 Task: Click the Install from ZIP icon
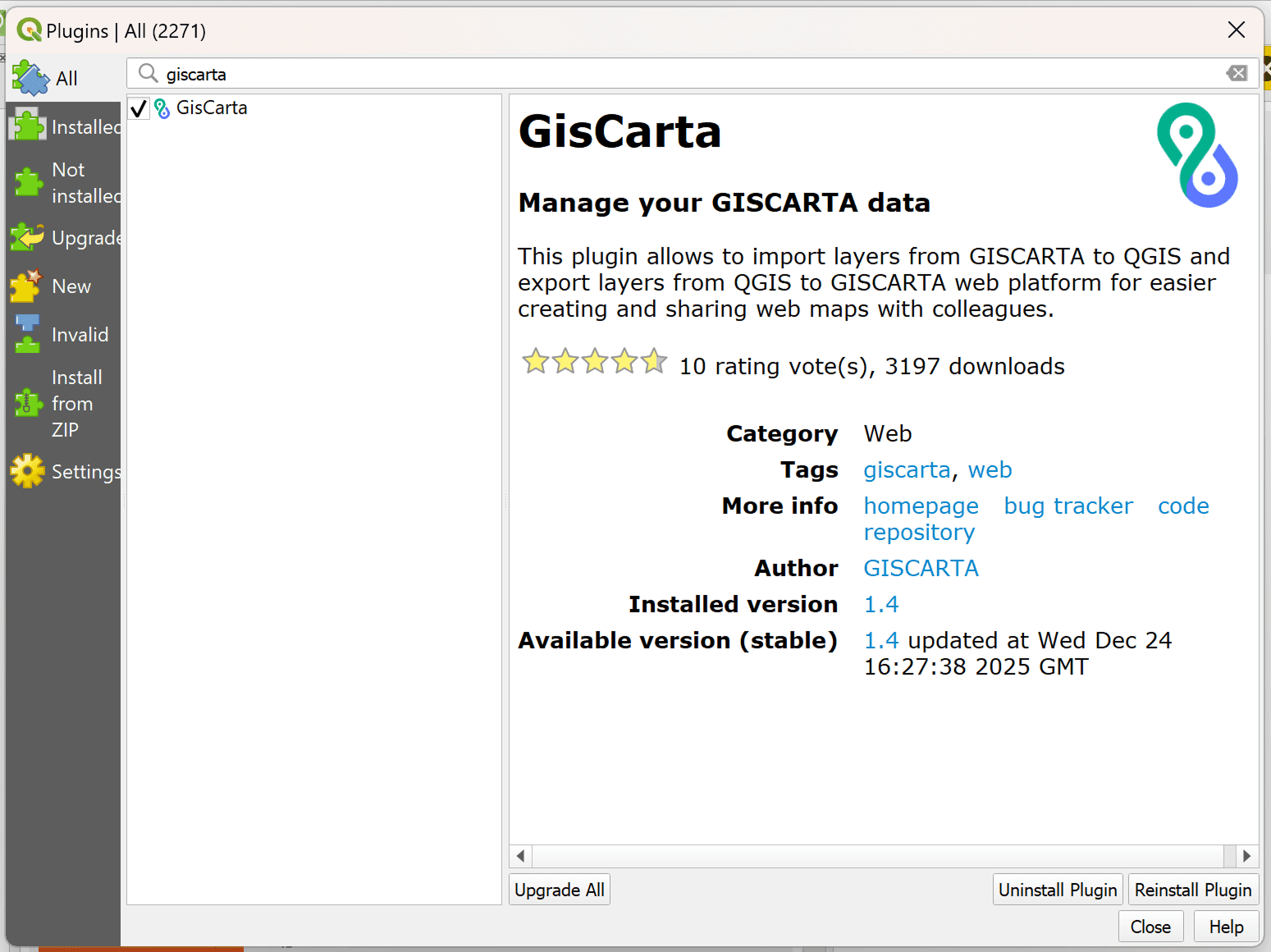pyautogui.click(x=28, y=403)
